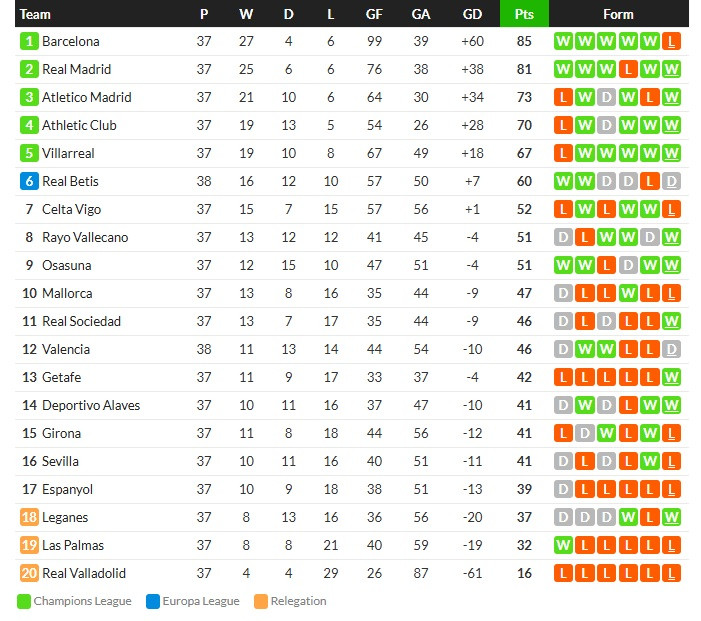Sort table by Pts column header
Viewport: 701px width, 621px height.
(x=524, y=14)
